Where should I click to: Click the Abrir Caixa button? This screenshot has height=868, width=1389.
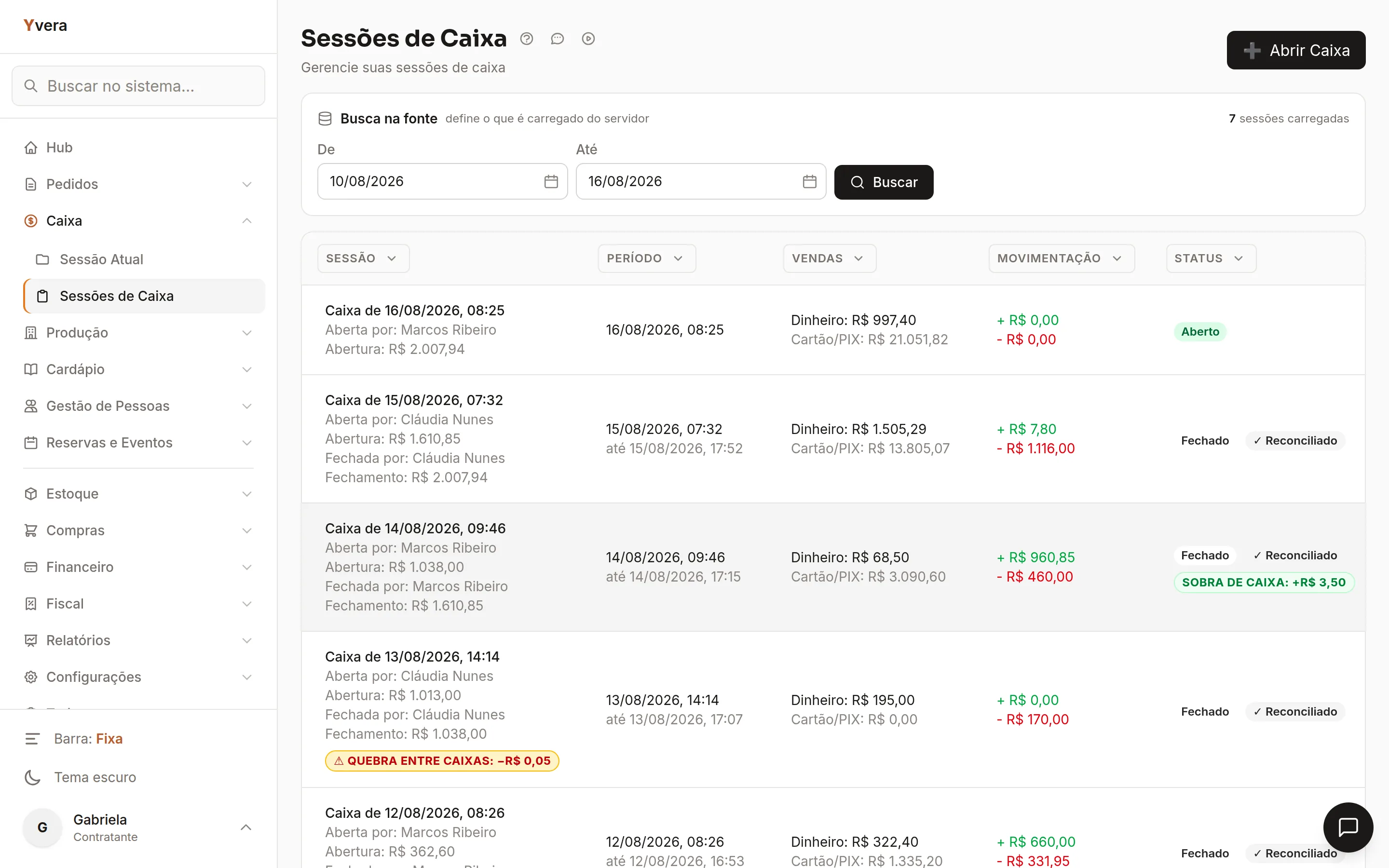point(1296,51)
